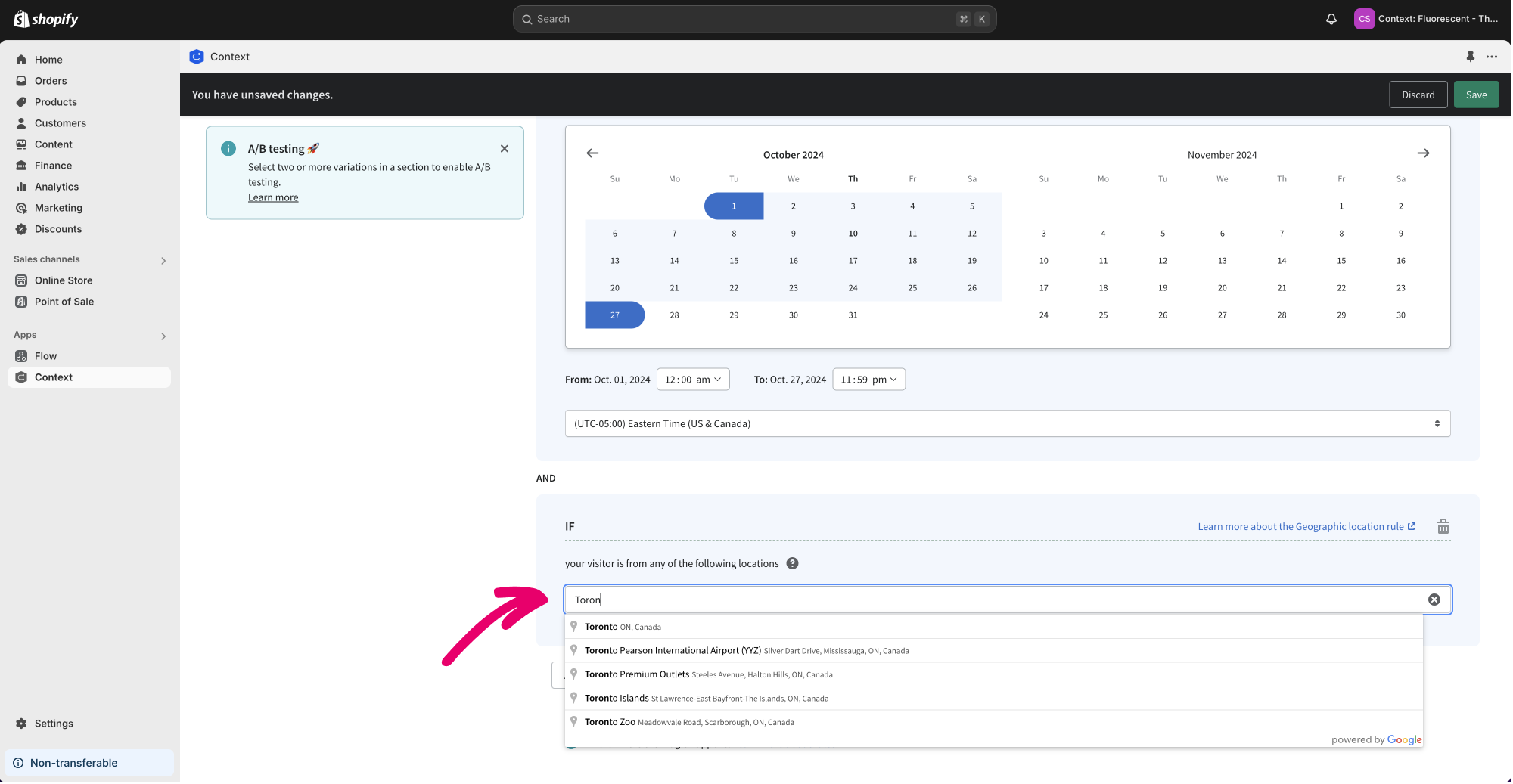
Task: Open the To time dropdown
Action: 868,380
